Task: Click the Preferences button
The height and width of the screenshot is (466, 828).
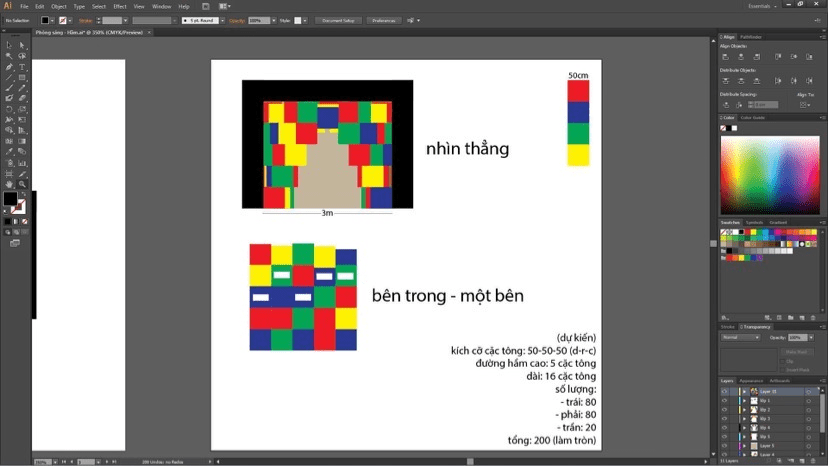Action: tap(385, 19)
